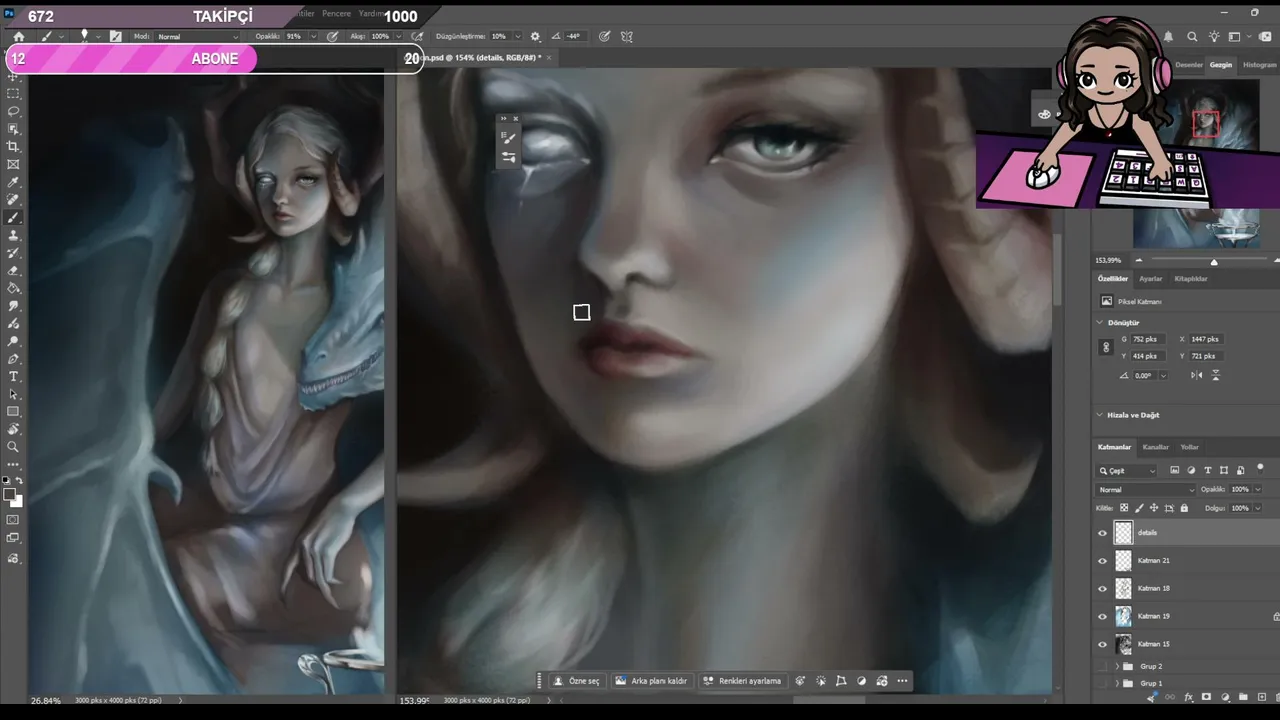Screen dimensions: 1280x720
Task: Toggle pressure for opacity button
Action: pos(332,37)
